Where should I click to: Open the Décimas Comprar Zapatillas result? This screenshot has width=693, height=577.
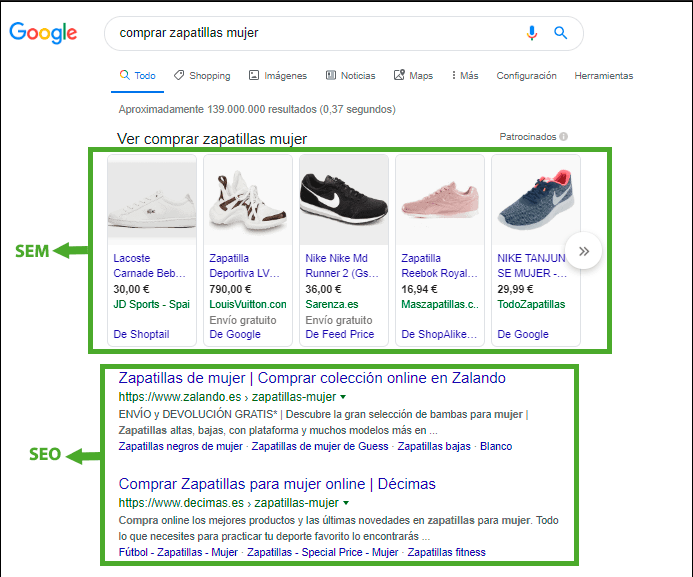click(x=277, y=484)
